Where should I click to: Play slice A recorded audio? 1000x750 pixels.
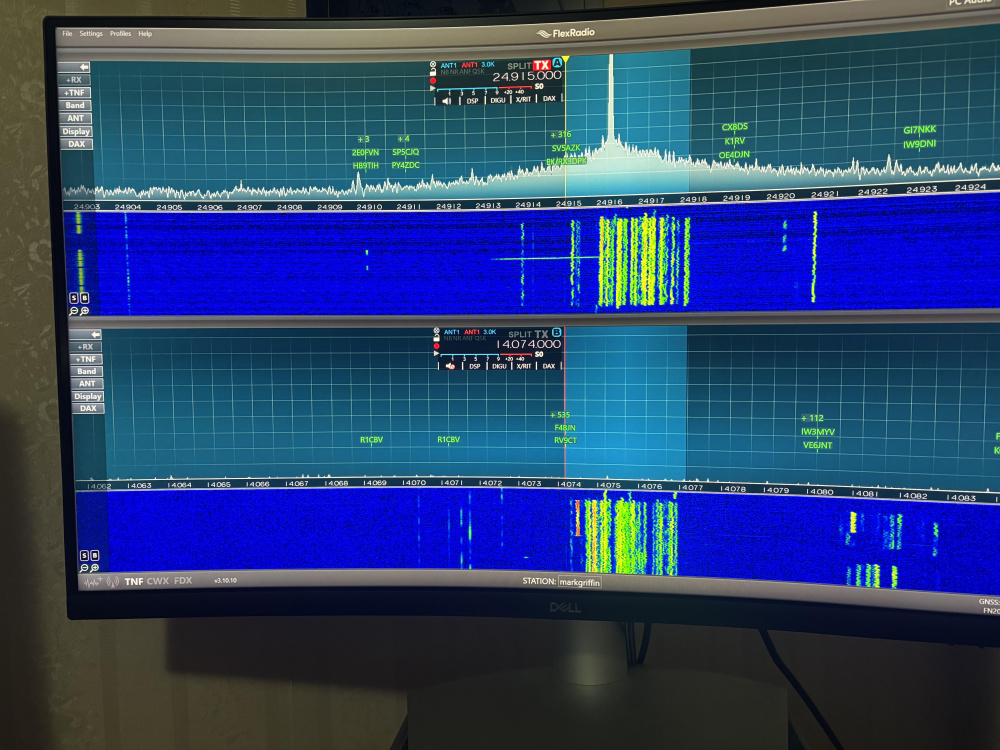[432, 88]
